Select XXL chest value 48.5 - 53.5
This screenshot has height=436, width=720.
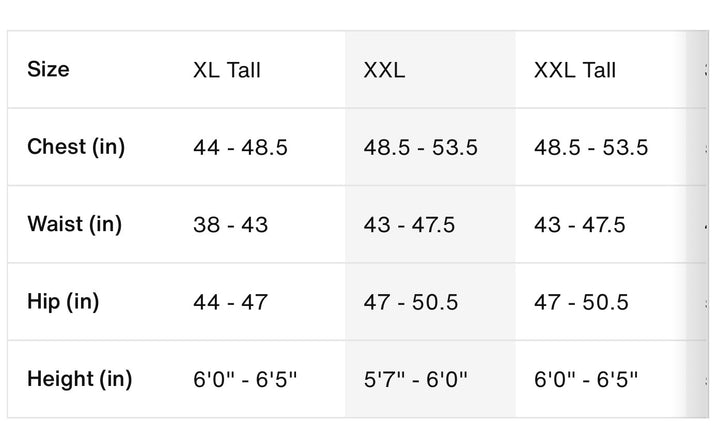point(421,148)
